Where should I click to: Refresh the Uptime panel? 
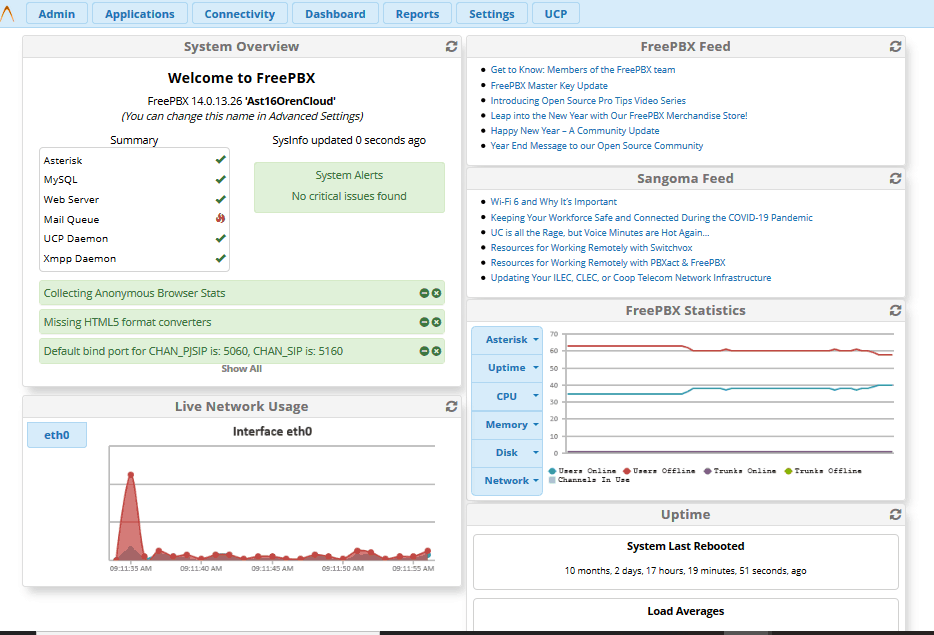[x=895, y=514]
